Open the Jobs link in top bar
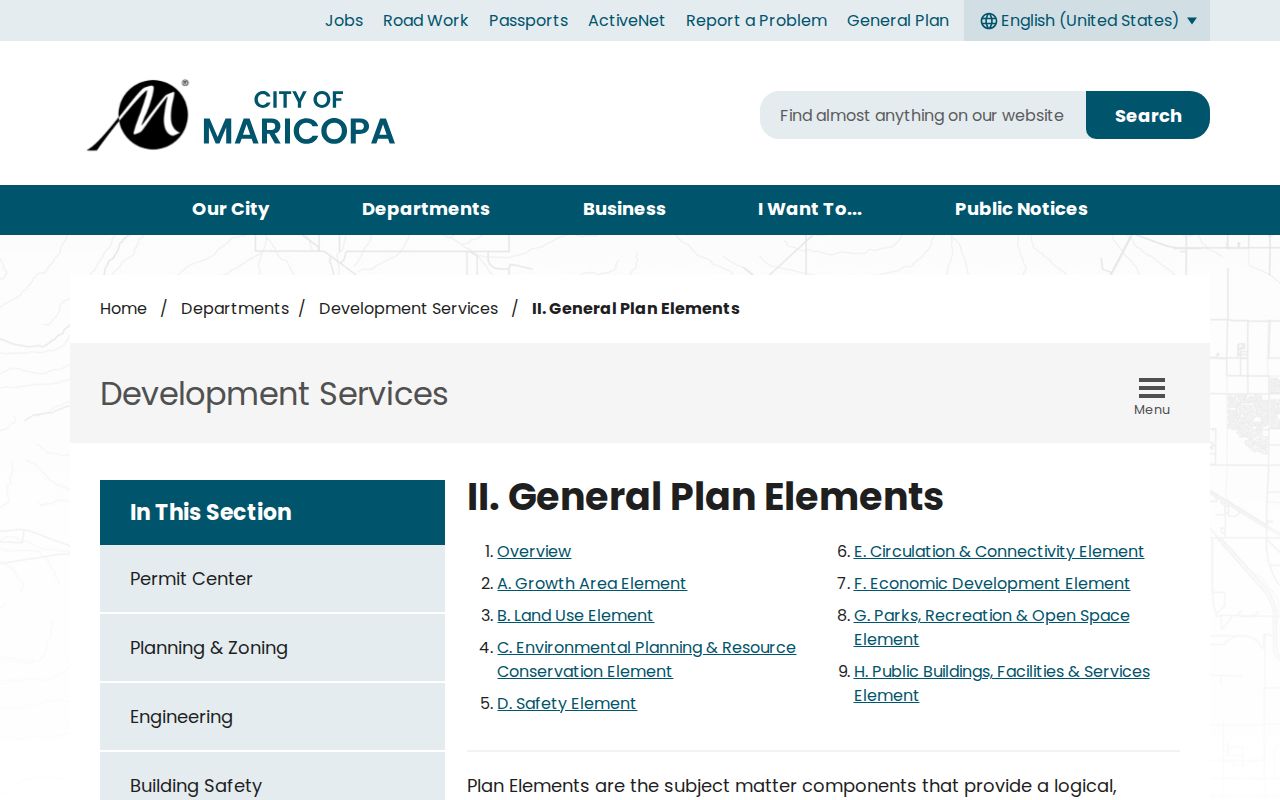Screen dimensions: 1280x800 [x=344, y=21]
